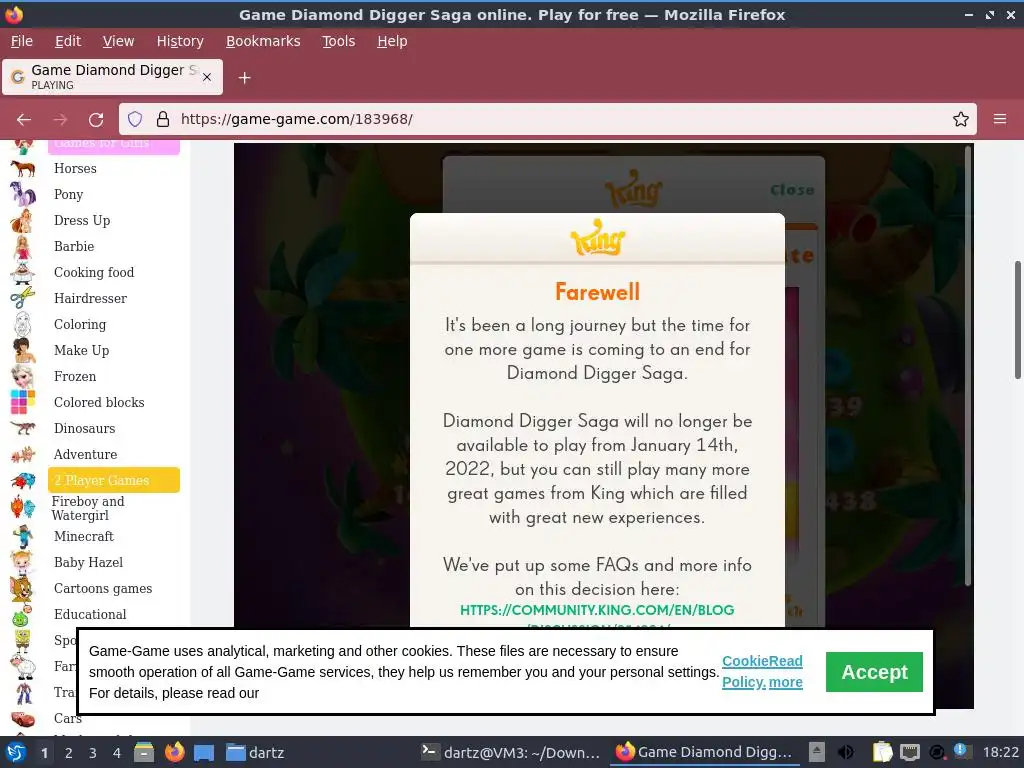Image resolution: width=1024 pixels, height=768 pixels.
Task: Click the Colored blocks icon
Action: [x=23, y=402]
